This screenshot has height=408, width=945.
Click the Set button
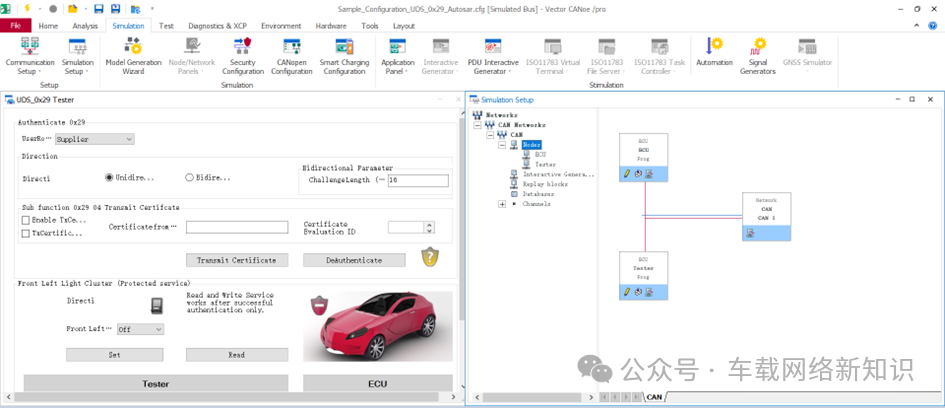pyautogui.click(x=115, y=355)
